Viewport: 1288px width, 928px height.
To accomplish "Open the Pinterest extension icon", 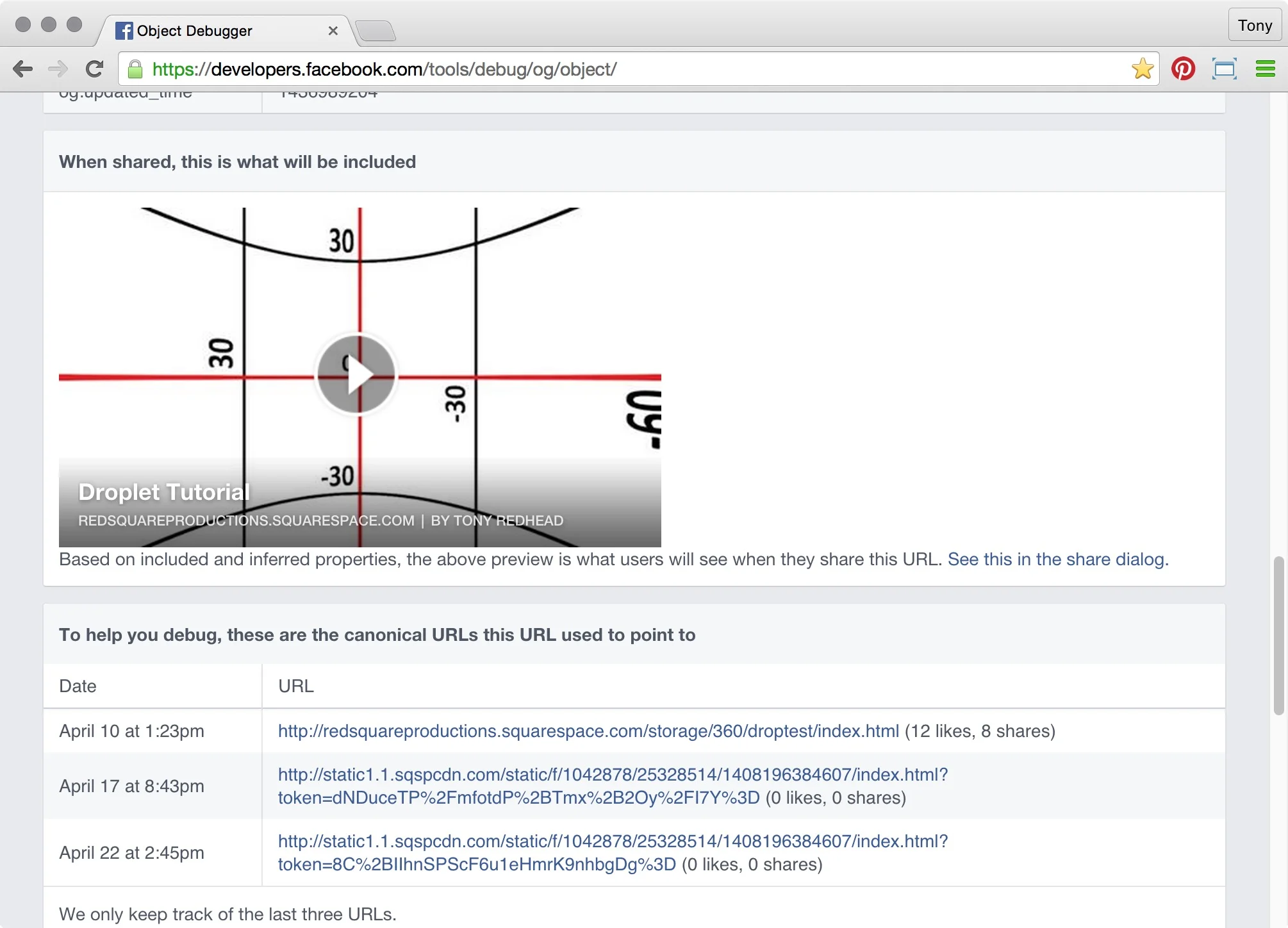I will click(x=1183, y=69).
